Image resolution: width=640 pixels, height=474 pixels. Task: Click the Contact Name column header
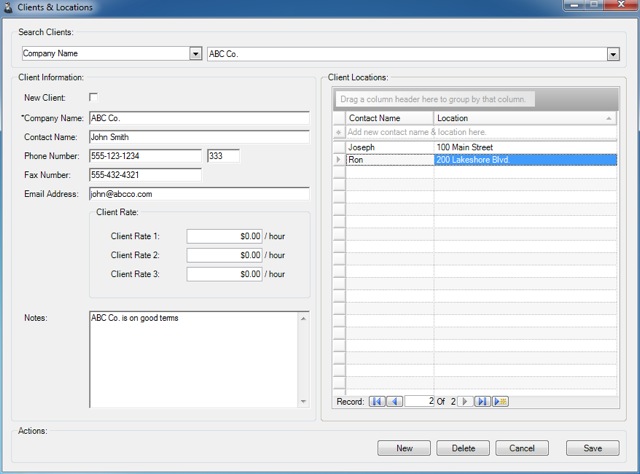coord(389,118)
